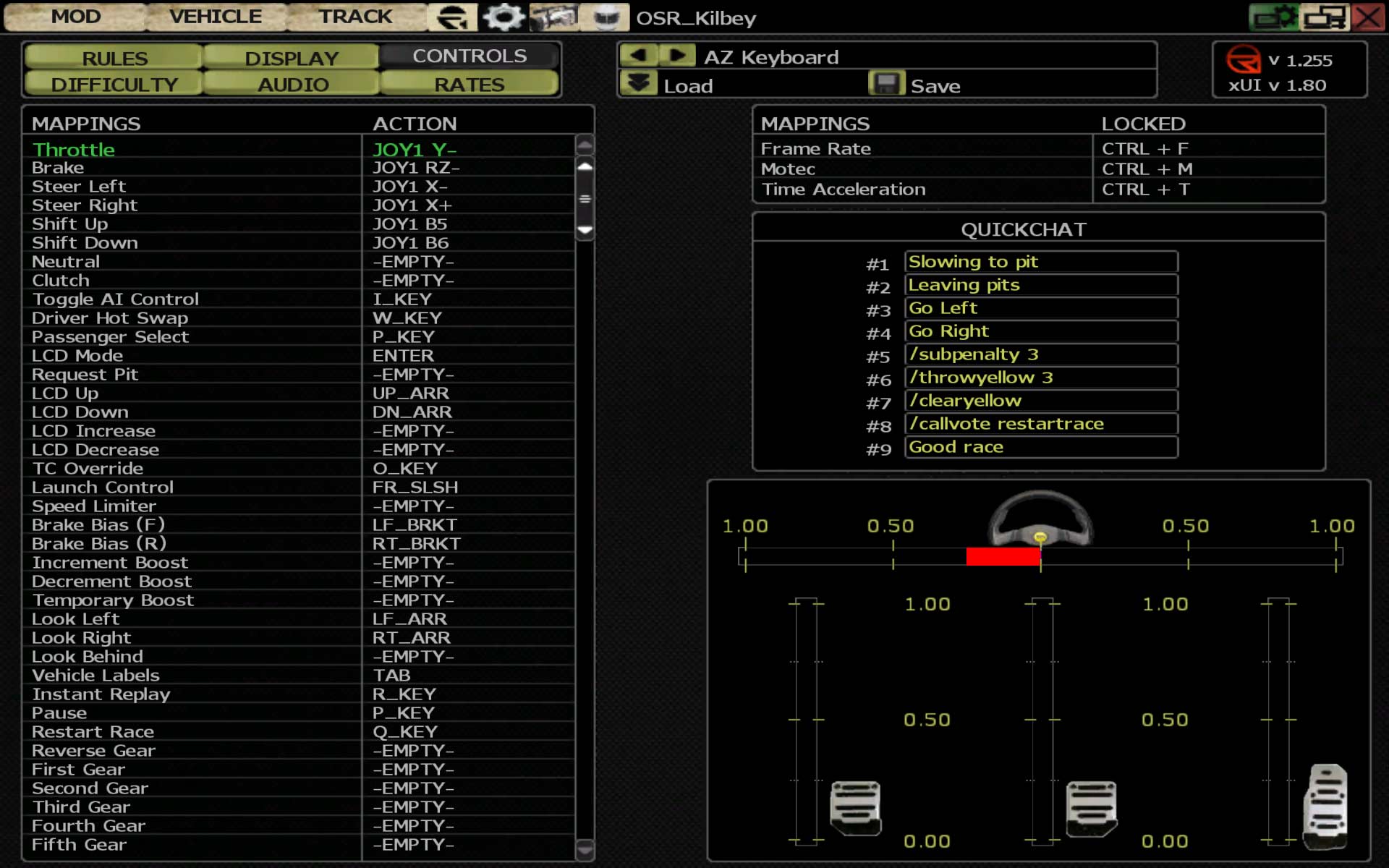
Task: Click the video camera replay icon
Action: pyautogui.click(x=553, y=17)
